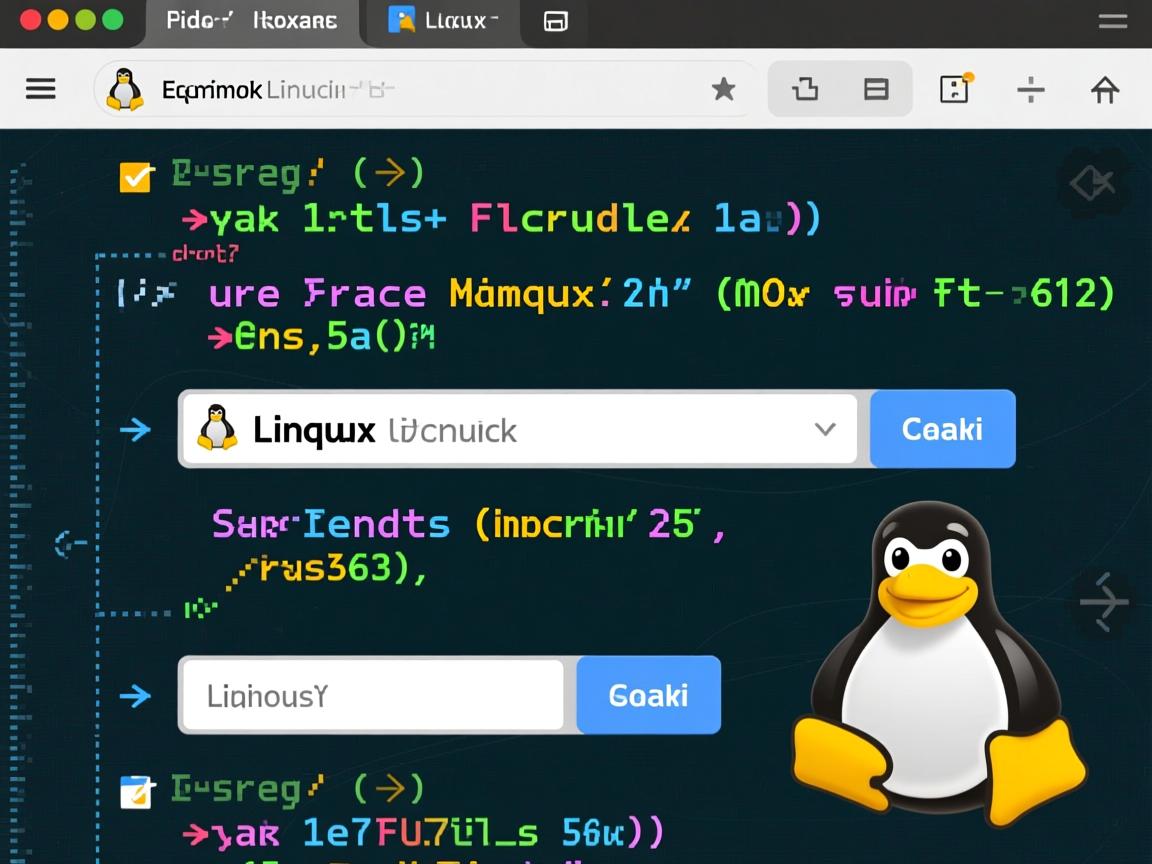
Task: Select the Tux icon inside the Linqux field
Action: tap(217, 429)
